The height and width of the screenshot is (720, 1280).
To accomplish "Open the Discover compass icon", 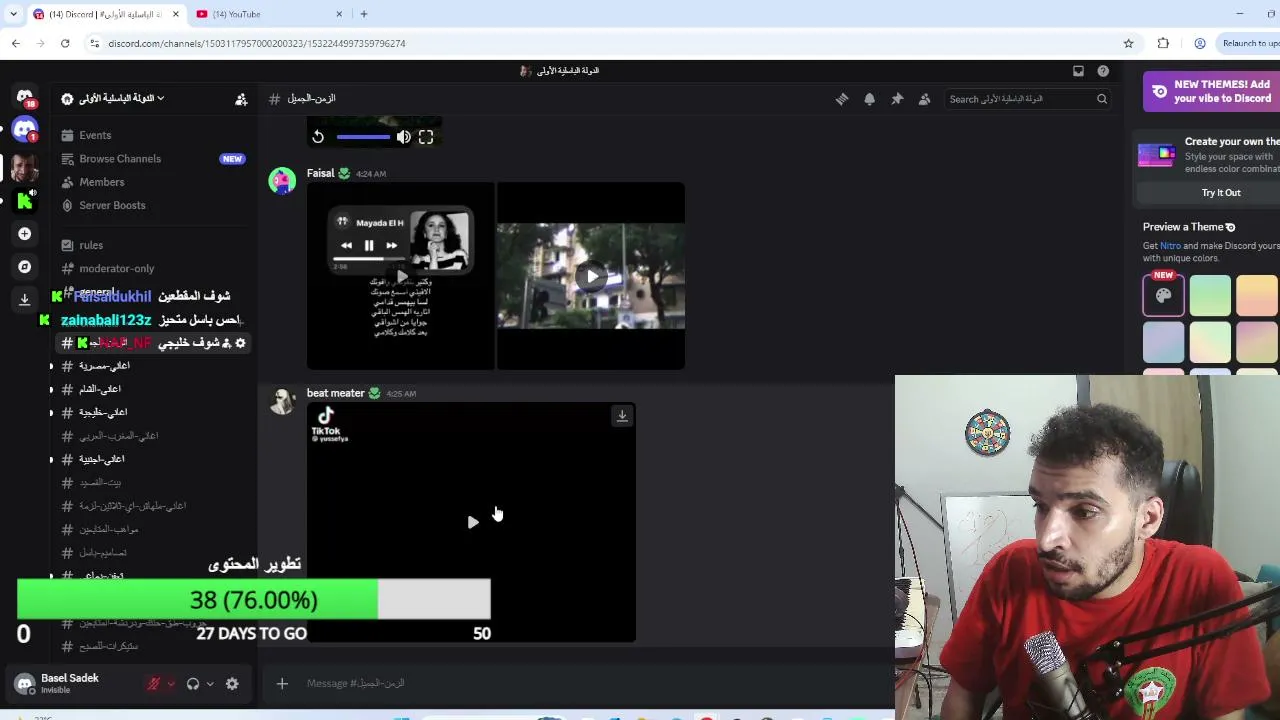I will pos(24,266).
